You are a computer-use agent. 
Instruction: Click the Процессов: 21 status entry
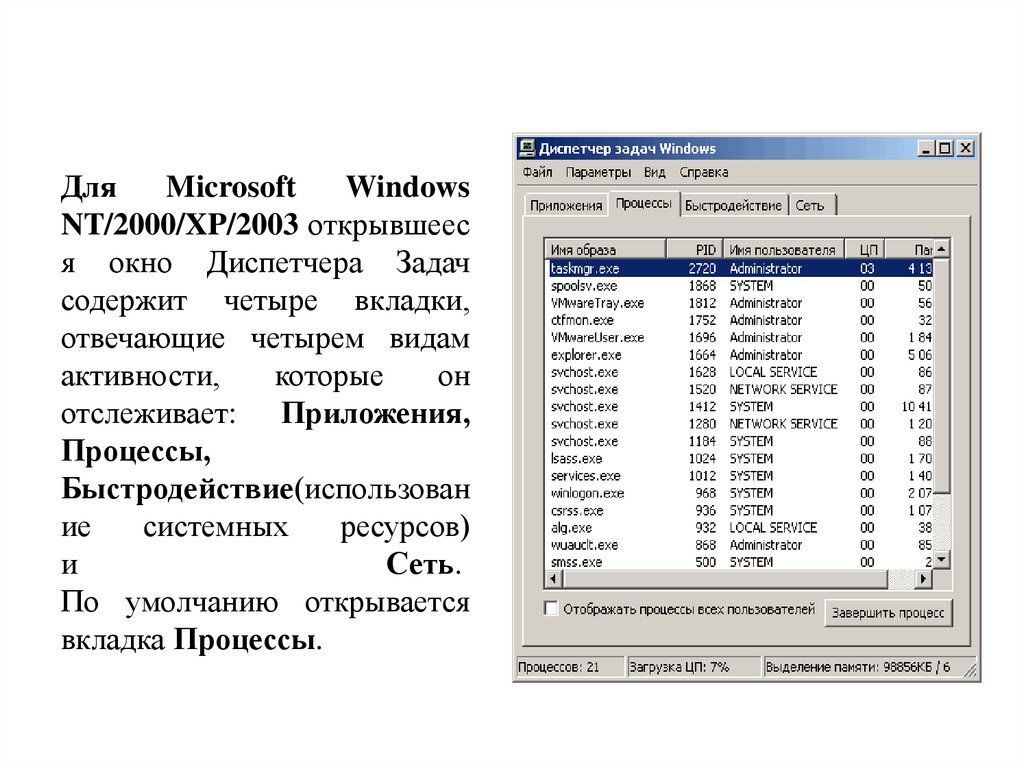click(x=569, y=667)
